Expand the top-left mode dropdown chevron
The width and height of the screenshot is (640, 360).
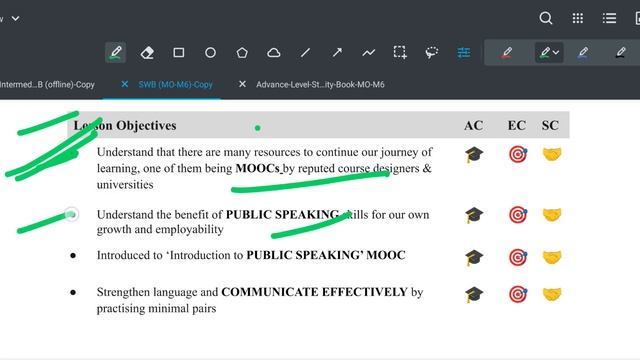16,18
